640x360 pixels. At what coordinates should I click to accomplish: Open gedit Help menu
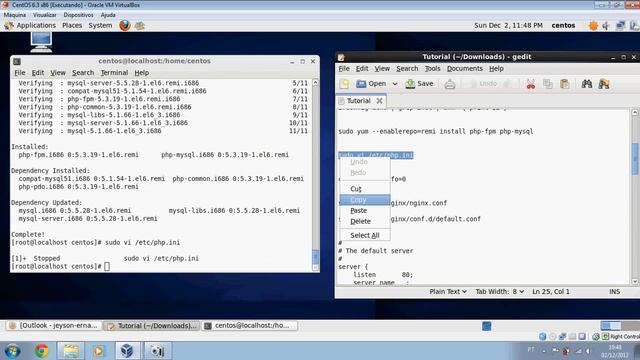click(496, 69)
